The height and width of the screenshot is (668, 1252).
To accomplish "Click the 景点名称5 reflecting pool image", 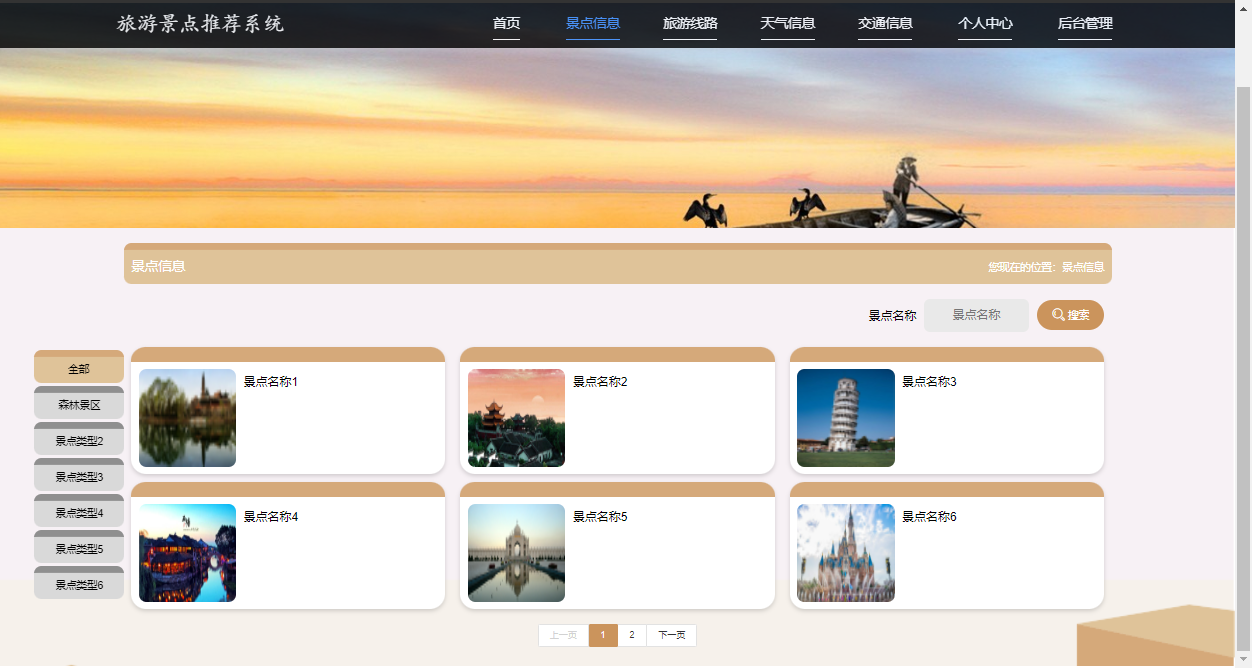I will point(516,553).
